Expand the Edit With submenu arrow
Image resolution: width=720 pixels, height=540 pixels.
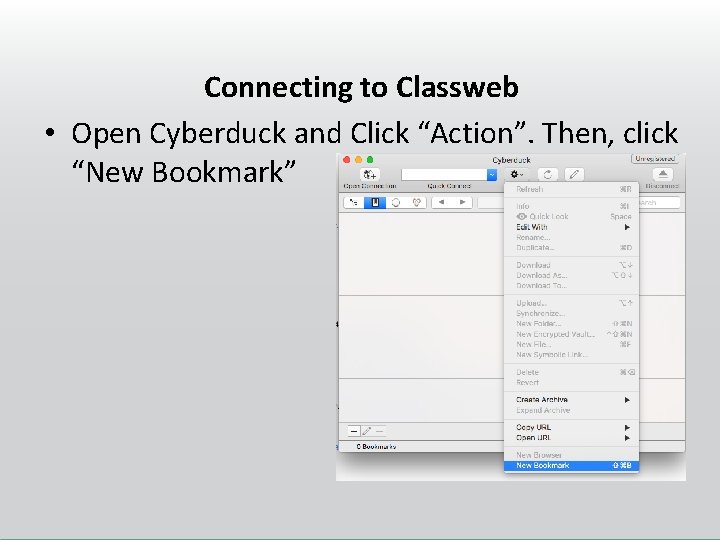627,227
